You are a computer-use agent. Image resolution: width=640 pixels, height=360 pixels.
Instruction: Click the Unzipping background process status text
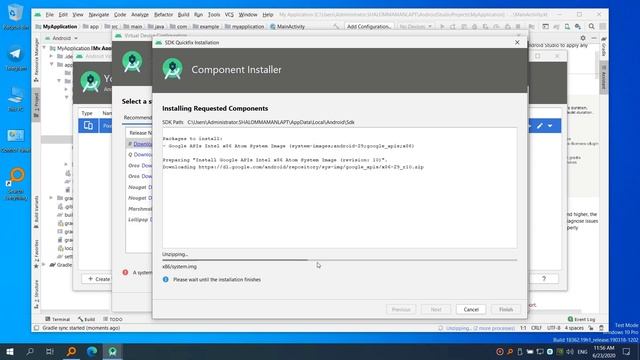point(480,328)
